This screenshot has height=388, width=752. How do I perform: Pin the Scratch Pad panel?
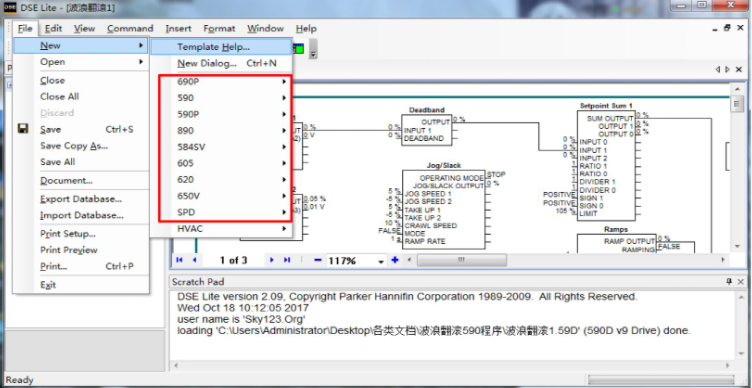click(x=729, y=282)
